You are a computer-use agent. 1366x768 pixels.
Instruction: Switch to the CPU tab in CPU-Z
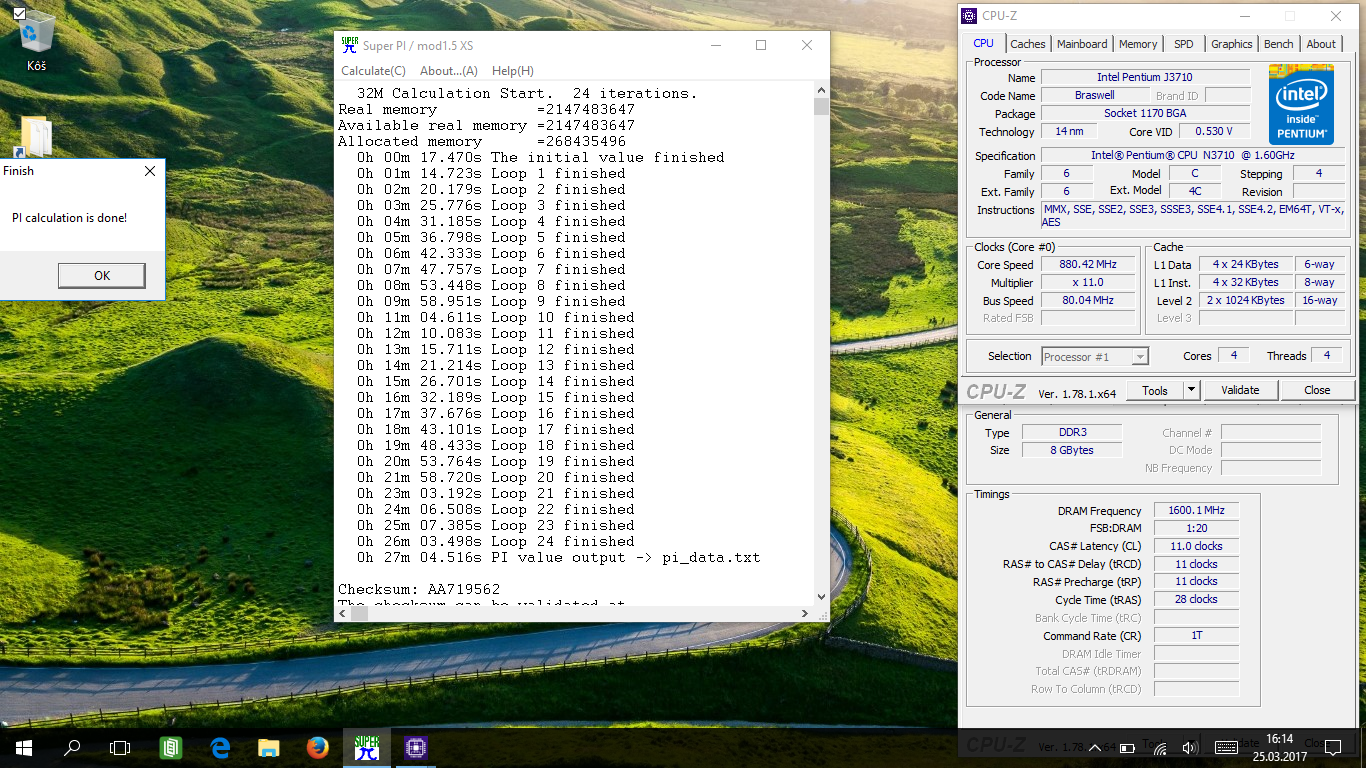pos(983,43)
